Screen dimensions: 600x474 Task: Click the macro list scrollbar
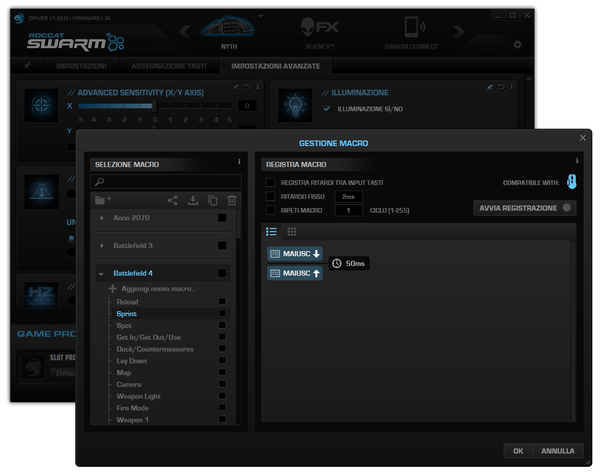pos(239,224)
